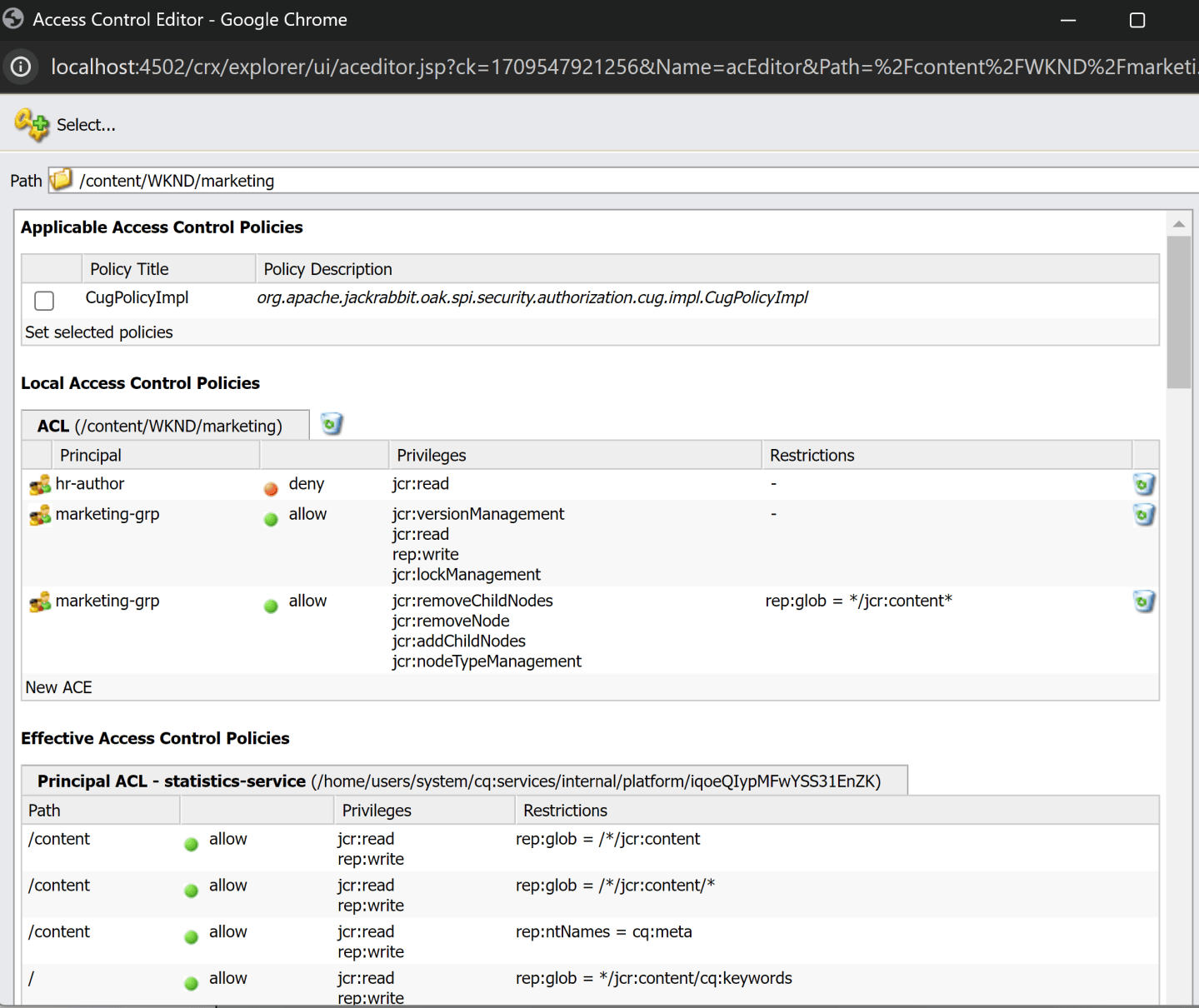This screenshot has width=1199, height=1008.
Task: Click green allow indicator in jcr:removeChildNodes row
Action: (271, 606)
